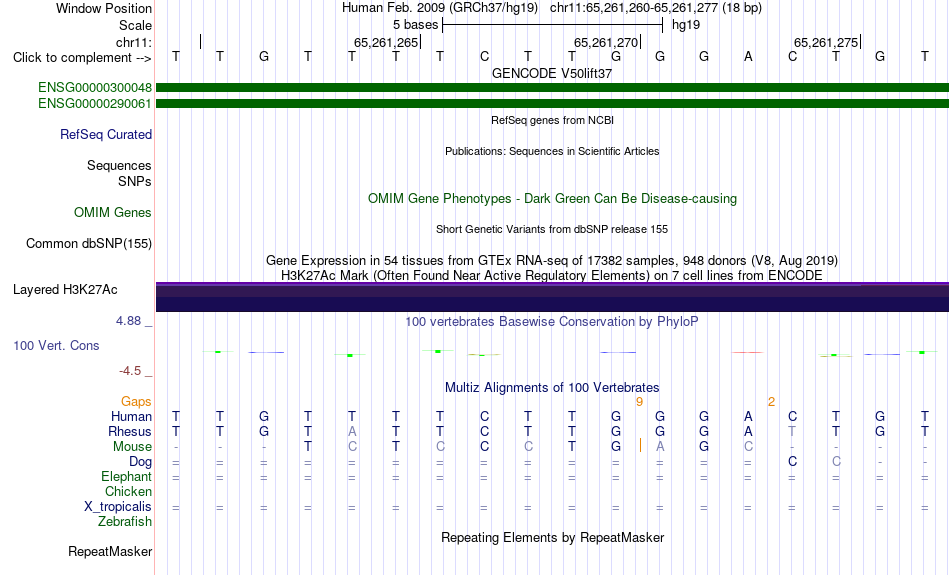Click the Gaps row label
Viewport: 950px width, 575px height.
pos(136,402)
